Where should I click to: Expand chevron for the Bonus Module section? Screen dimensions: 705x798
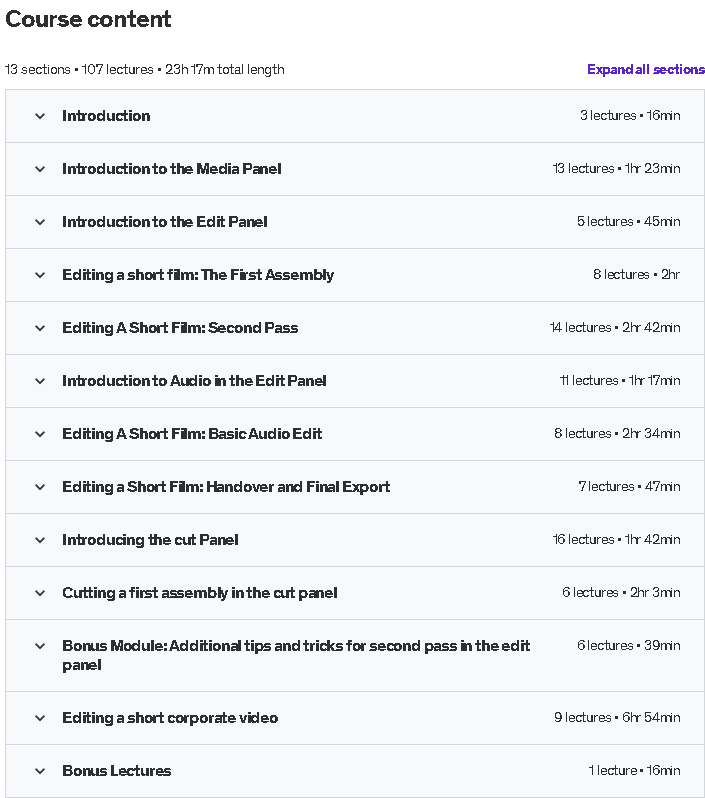point(40,646)
